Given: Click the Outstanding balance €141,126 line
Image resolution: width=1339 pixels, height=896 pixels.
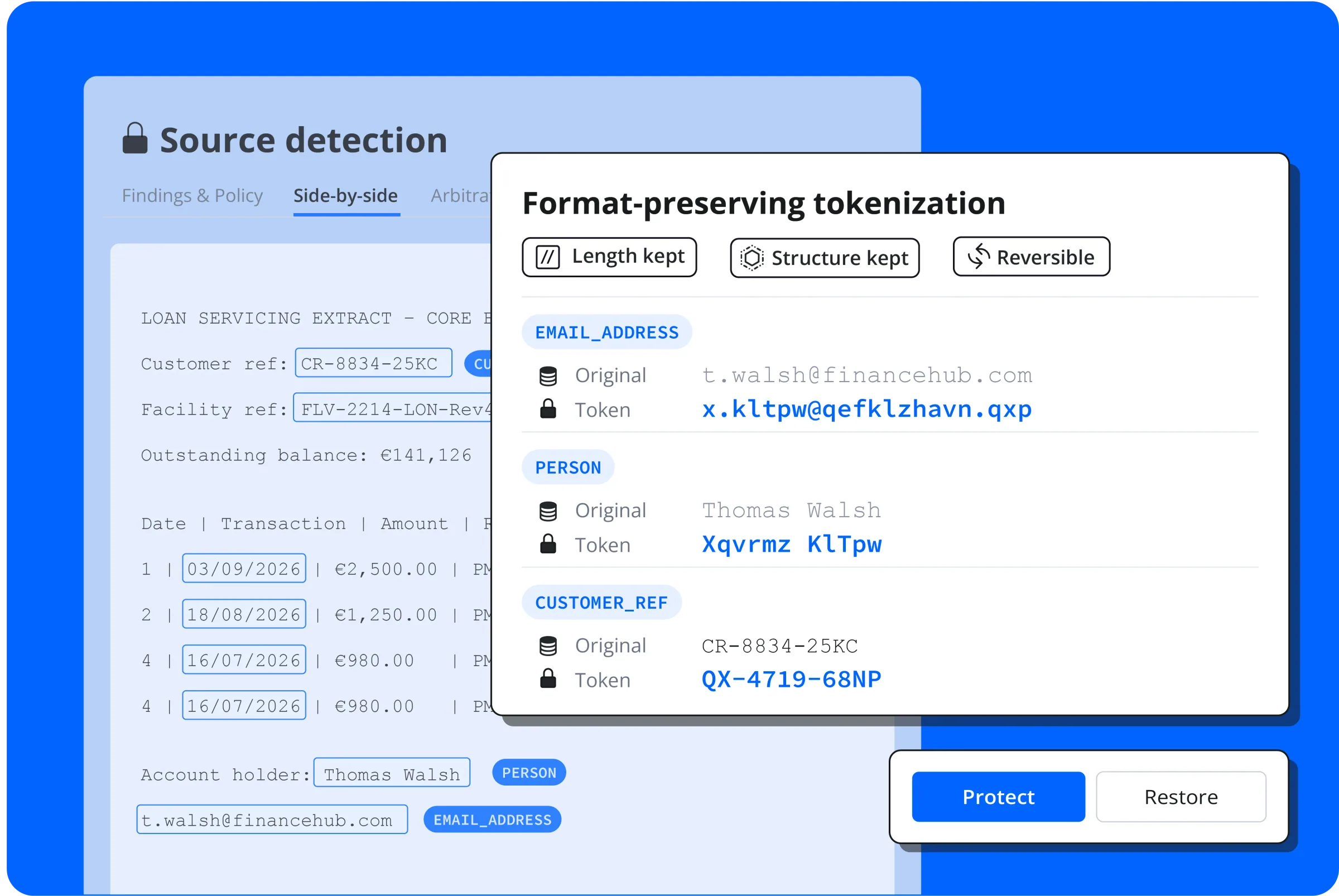Looking at the screenshot, I should coord(306,455).
